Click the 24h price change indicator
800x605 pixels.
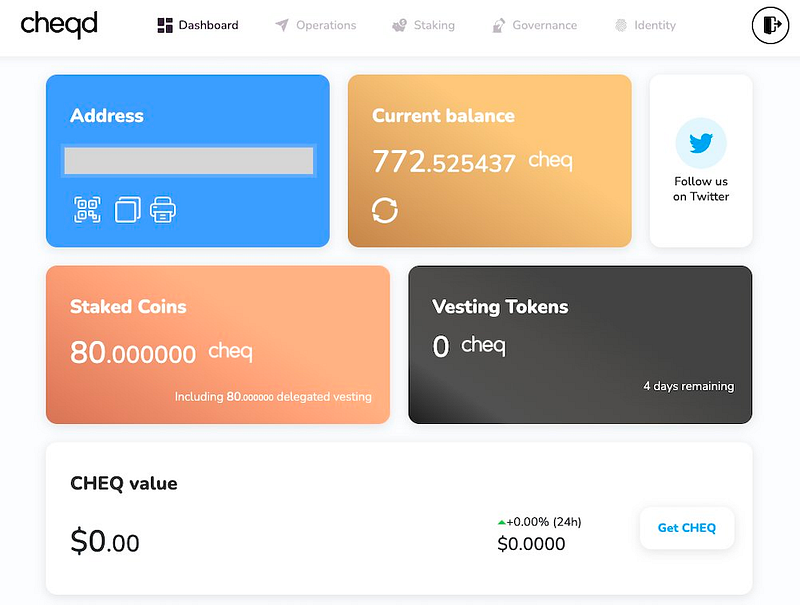pos(539,521)
